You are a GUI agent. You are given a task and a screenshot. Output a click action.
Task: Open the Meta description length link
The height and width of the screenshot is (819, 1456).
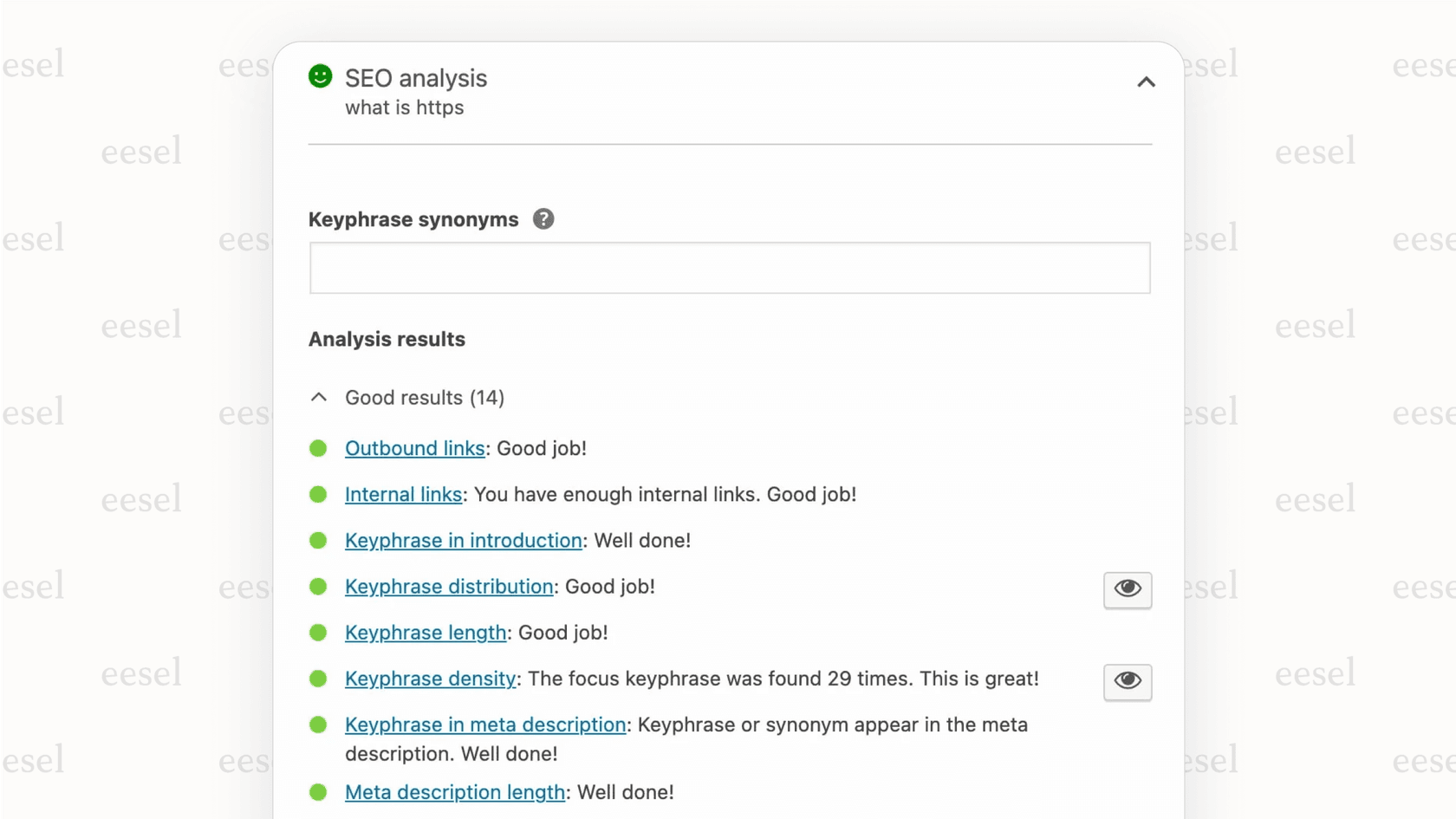pyautogui.click(x=454, y=791)
